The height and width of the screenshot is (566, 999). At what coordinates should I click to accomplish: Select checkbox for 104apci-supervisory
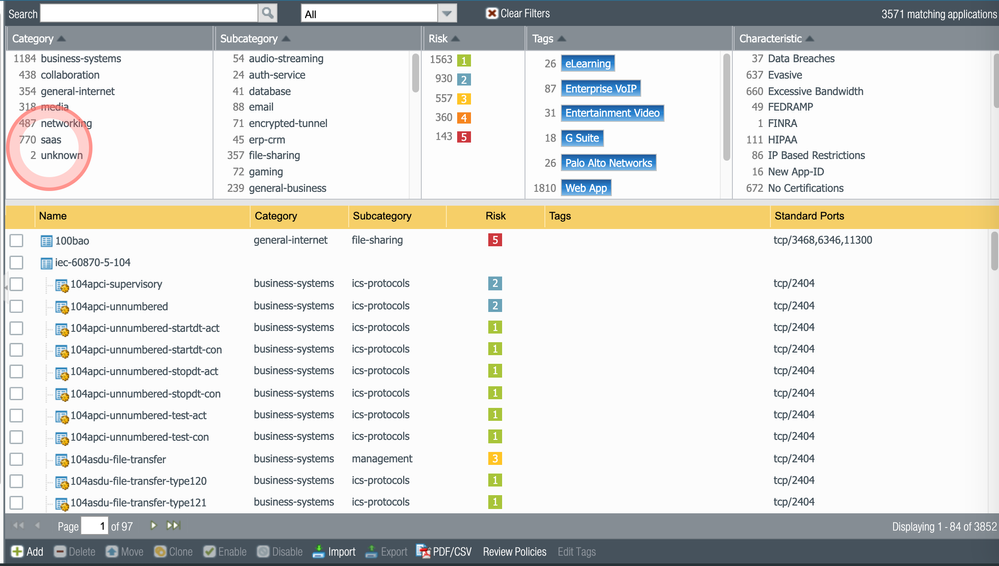pyautogui.click(x=16, y=284)
